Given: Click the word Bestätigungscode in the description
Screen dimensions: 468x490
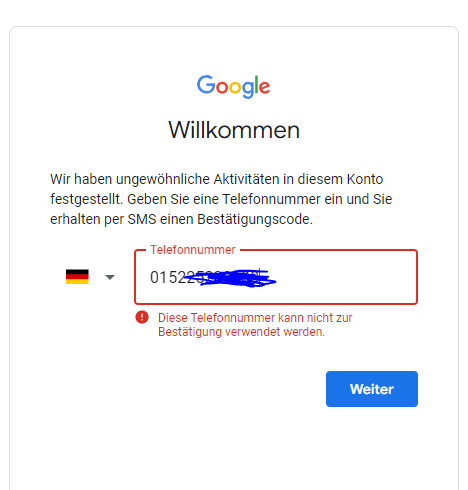Looking at the screenshot, I should pos(255,219).
